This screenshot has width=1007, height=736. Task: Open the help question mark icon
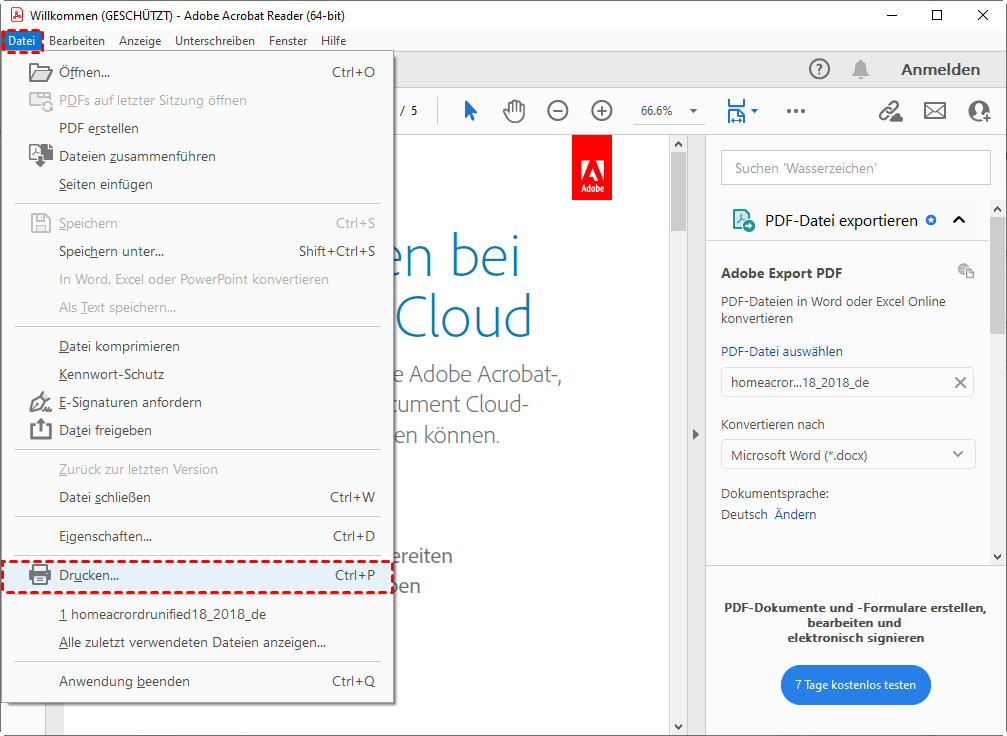point(819,69)
